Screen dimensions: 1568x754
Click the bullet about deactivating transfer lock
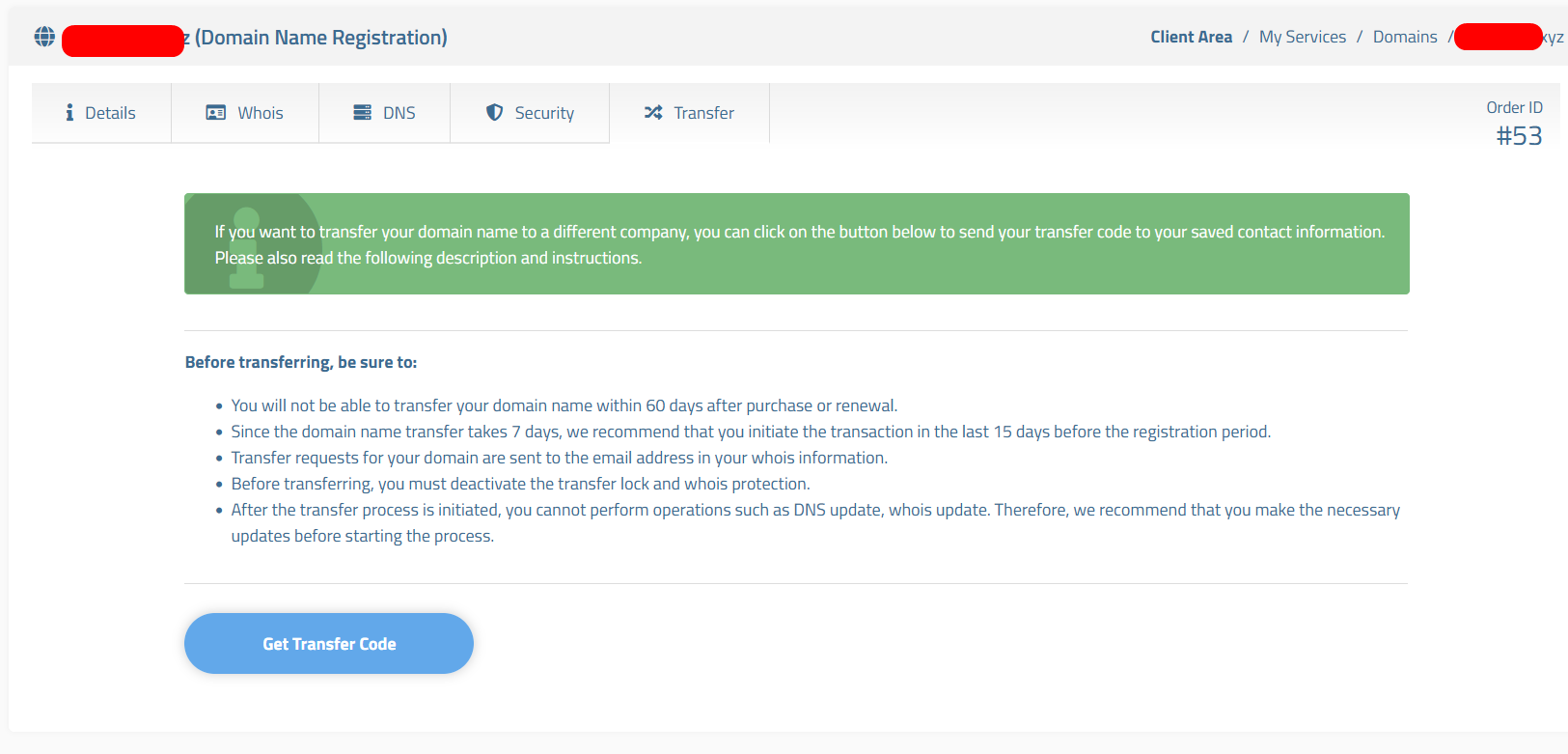point(520,484)
